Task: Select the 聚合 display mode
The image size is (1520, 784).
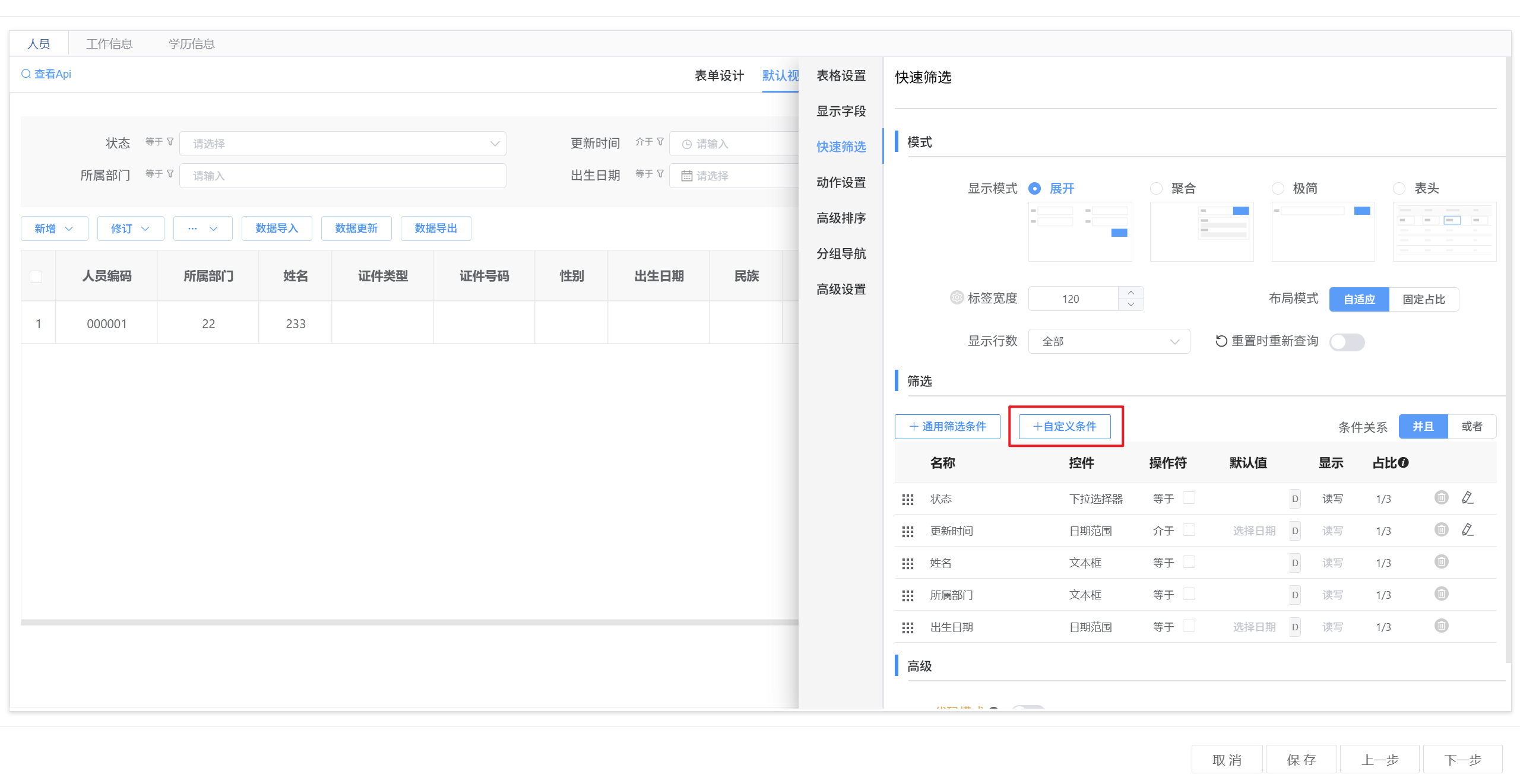Action: pos(1157,188)
